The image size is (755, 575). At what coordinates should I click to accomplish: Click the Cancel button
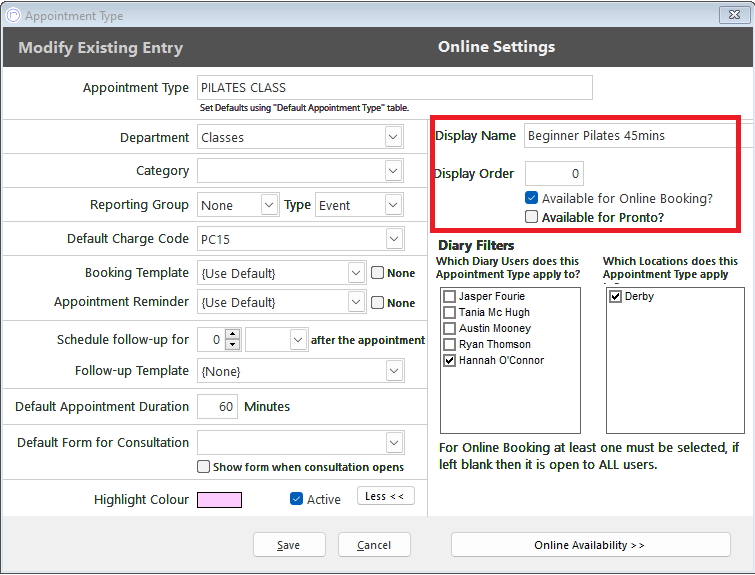(374, 545)
